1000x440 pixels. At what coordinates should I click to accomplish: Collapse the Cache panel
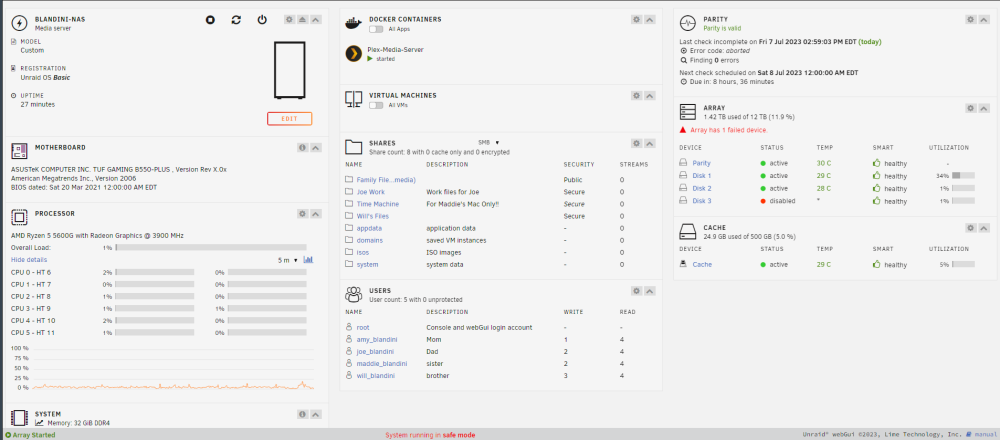coord(983,228)
